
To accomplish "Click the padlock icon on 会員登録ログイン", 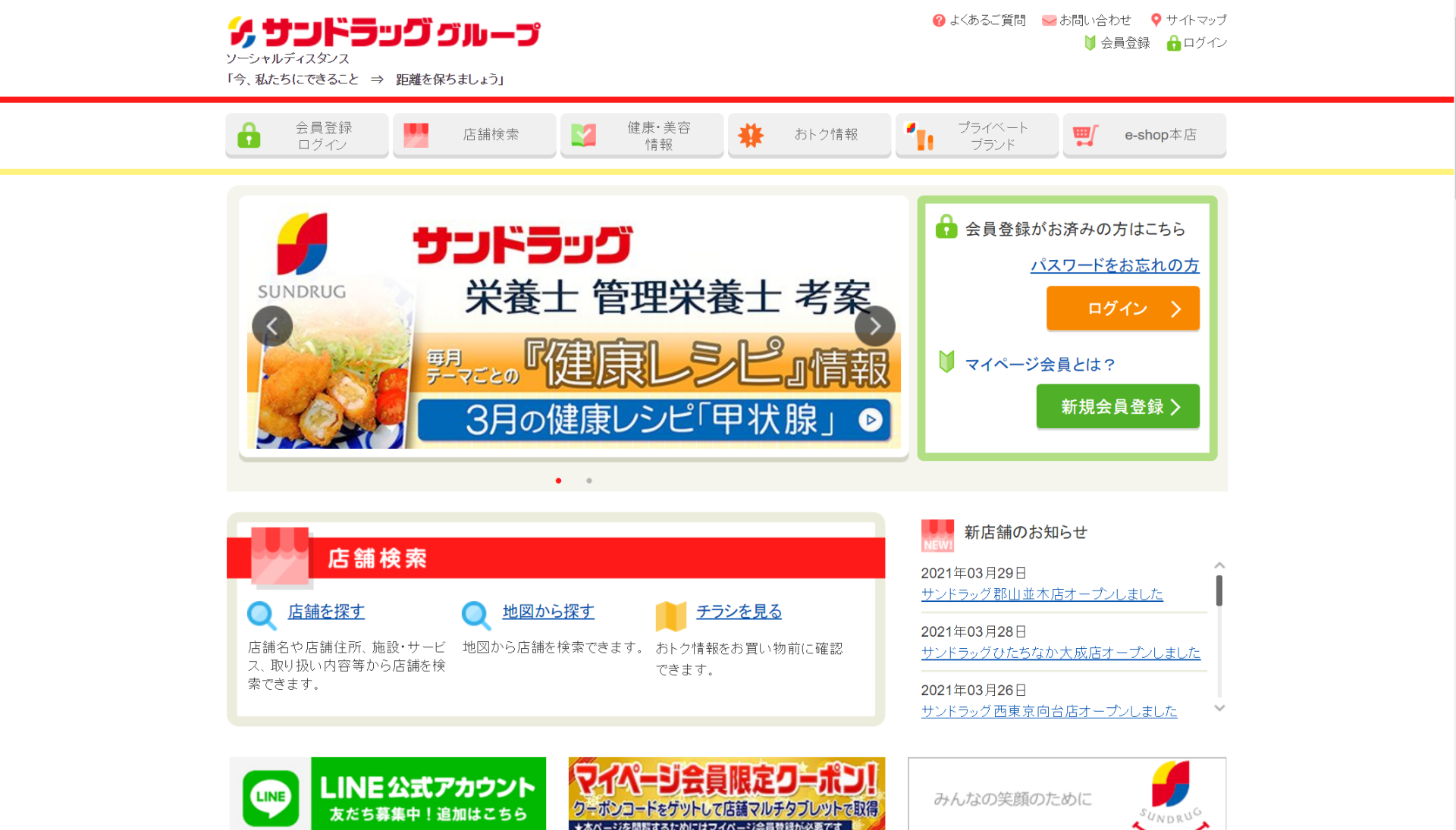I will (249, 135).
